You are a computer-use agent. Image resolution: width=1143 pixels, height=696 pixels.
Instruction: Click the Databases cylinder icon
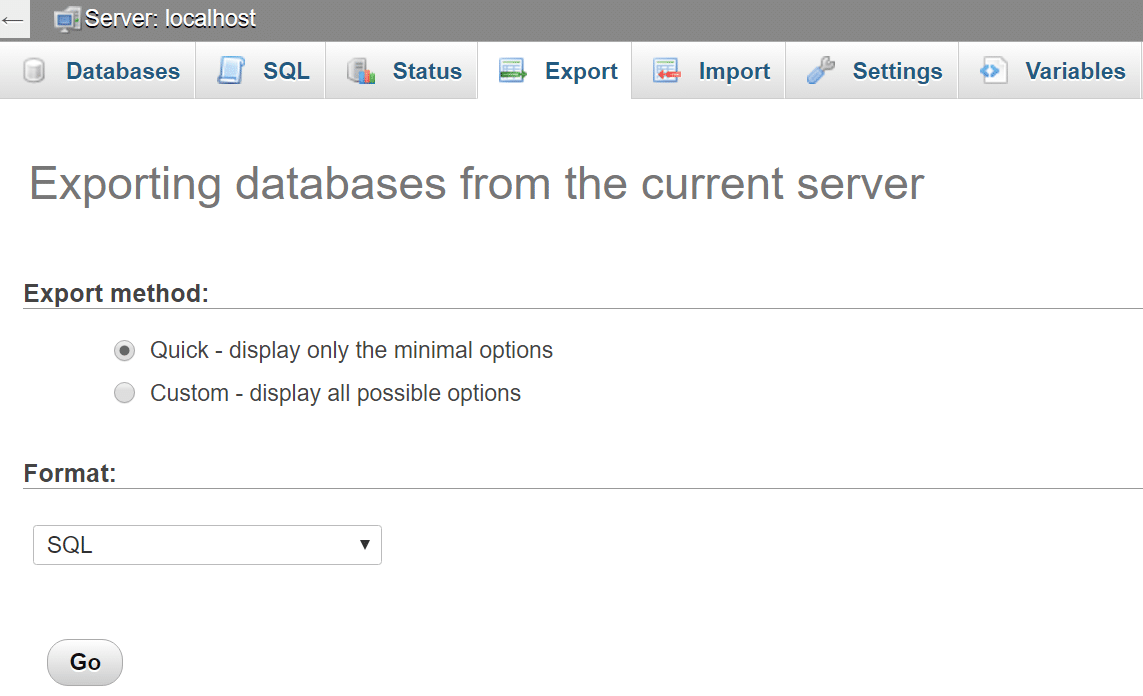pyautogui.click(x=34, y=72)
